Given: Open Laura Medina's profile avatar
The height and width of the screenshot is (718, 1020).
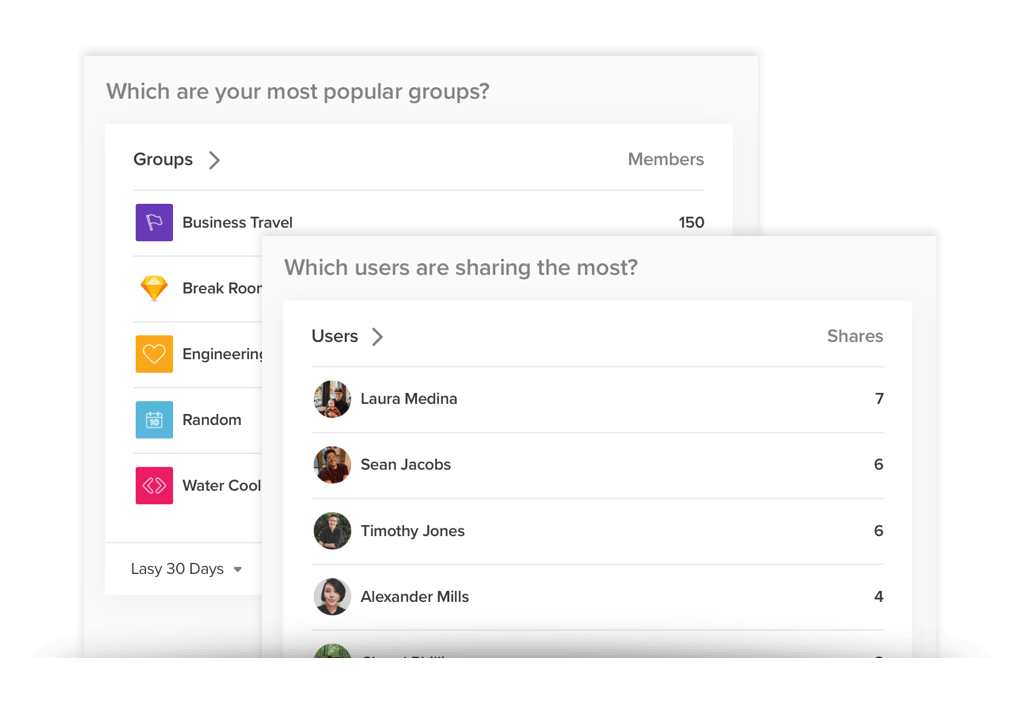Looking at the screenshot, I should 332,399.
